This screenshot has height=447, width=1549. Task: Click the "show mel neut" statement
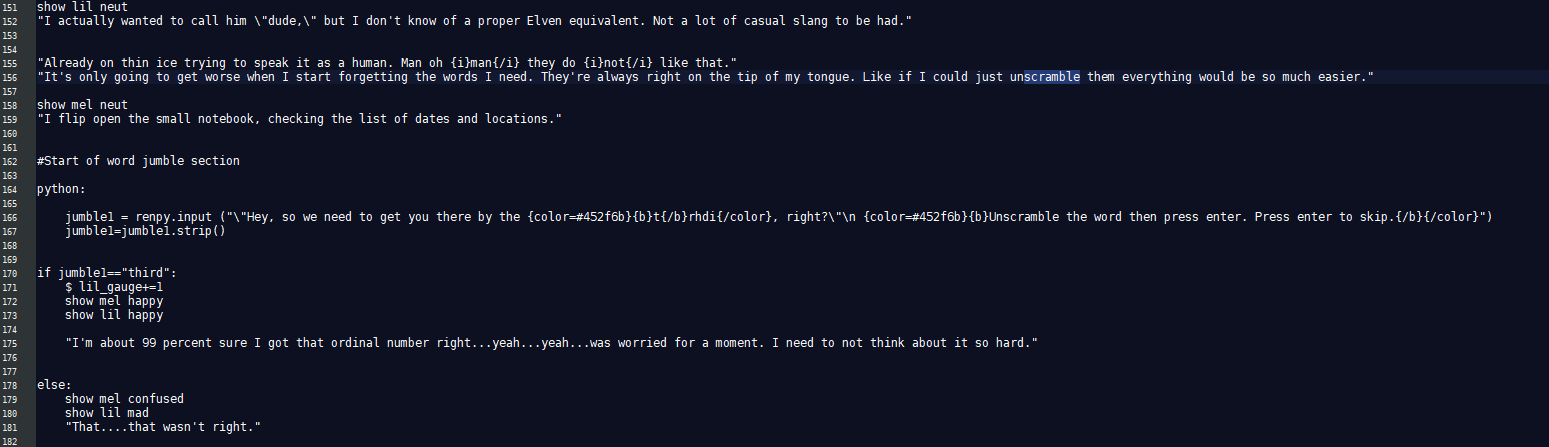[x=82, y=104]
